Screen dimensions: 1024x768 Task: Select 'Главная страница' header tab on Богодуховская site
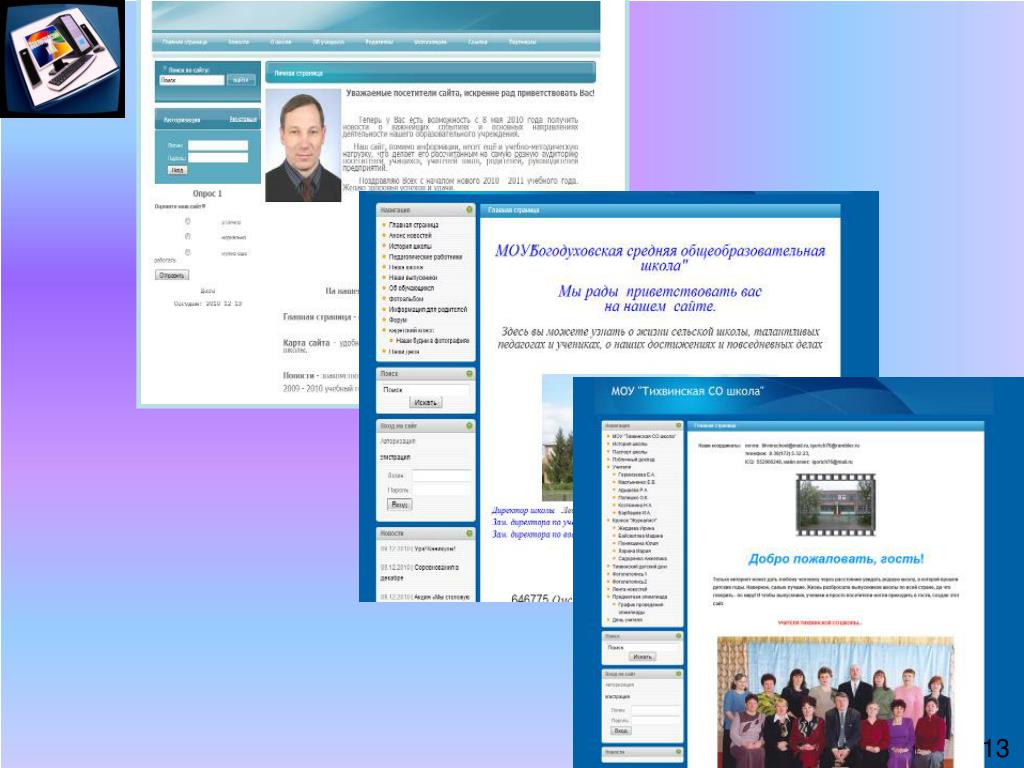[x=514, y=210]
